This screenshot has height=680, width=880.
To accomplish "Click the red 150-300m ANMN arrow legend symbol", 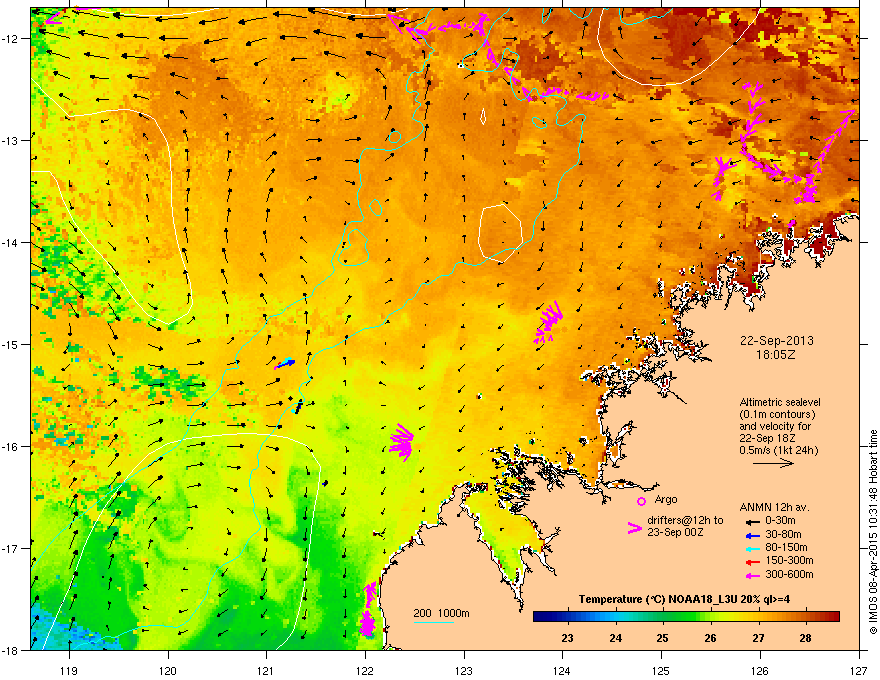I will 752,562.
